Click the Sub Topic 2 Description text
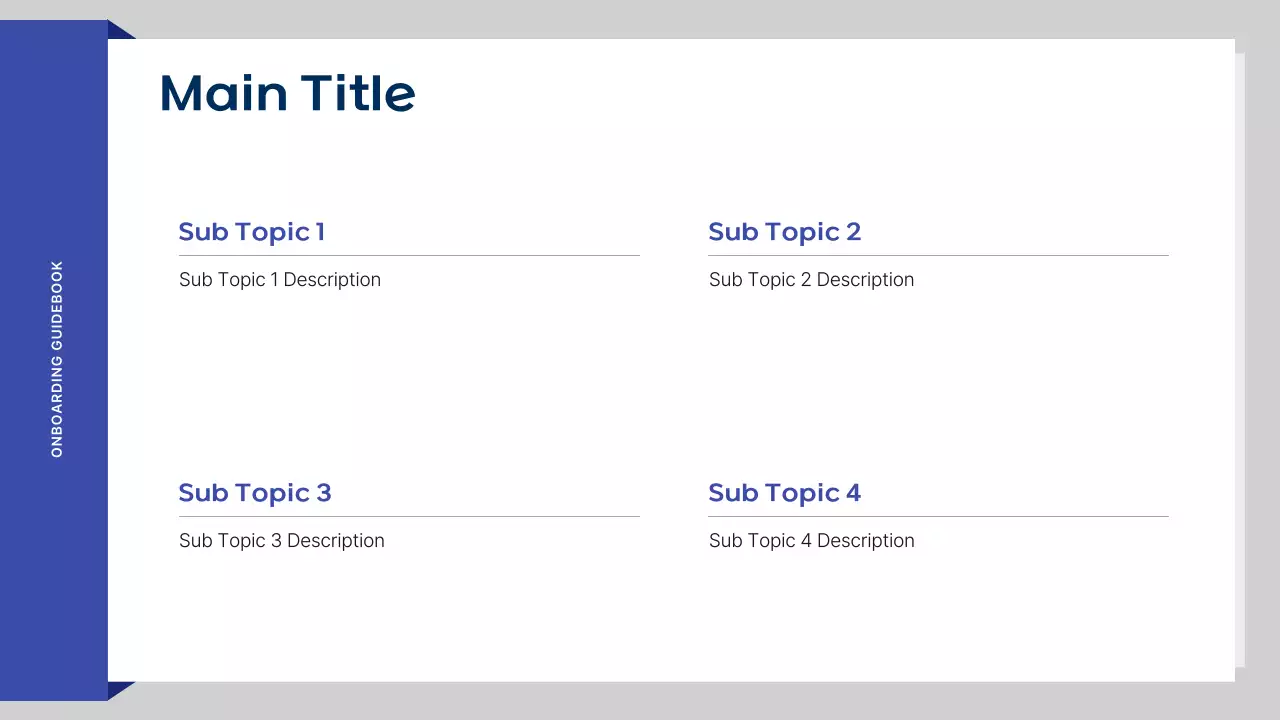This screenshot has width=1280, height=720. coord(811,280)
